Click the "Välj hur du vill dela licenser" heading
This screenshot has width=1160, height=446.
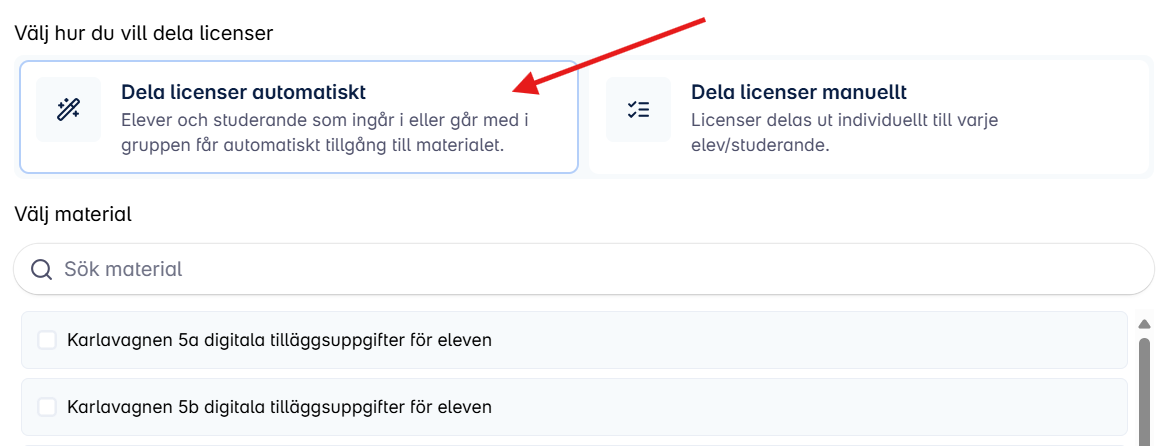[x=144, y=33]
